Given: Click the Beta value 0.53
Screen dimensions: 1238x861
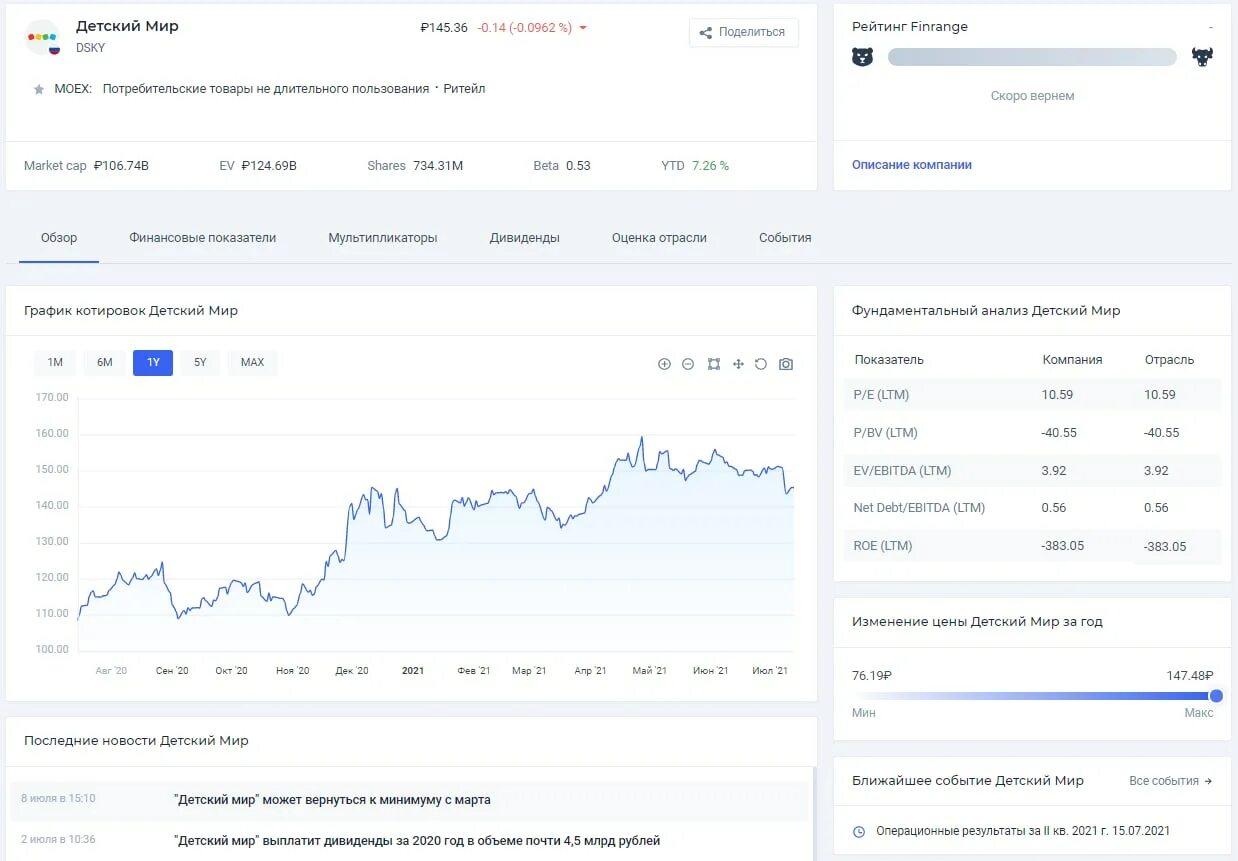Looking at the screenshot, I should [578, 166].
